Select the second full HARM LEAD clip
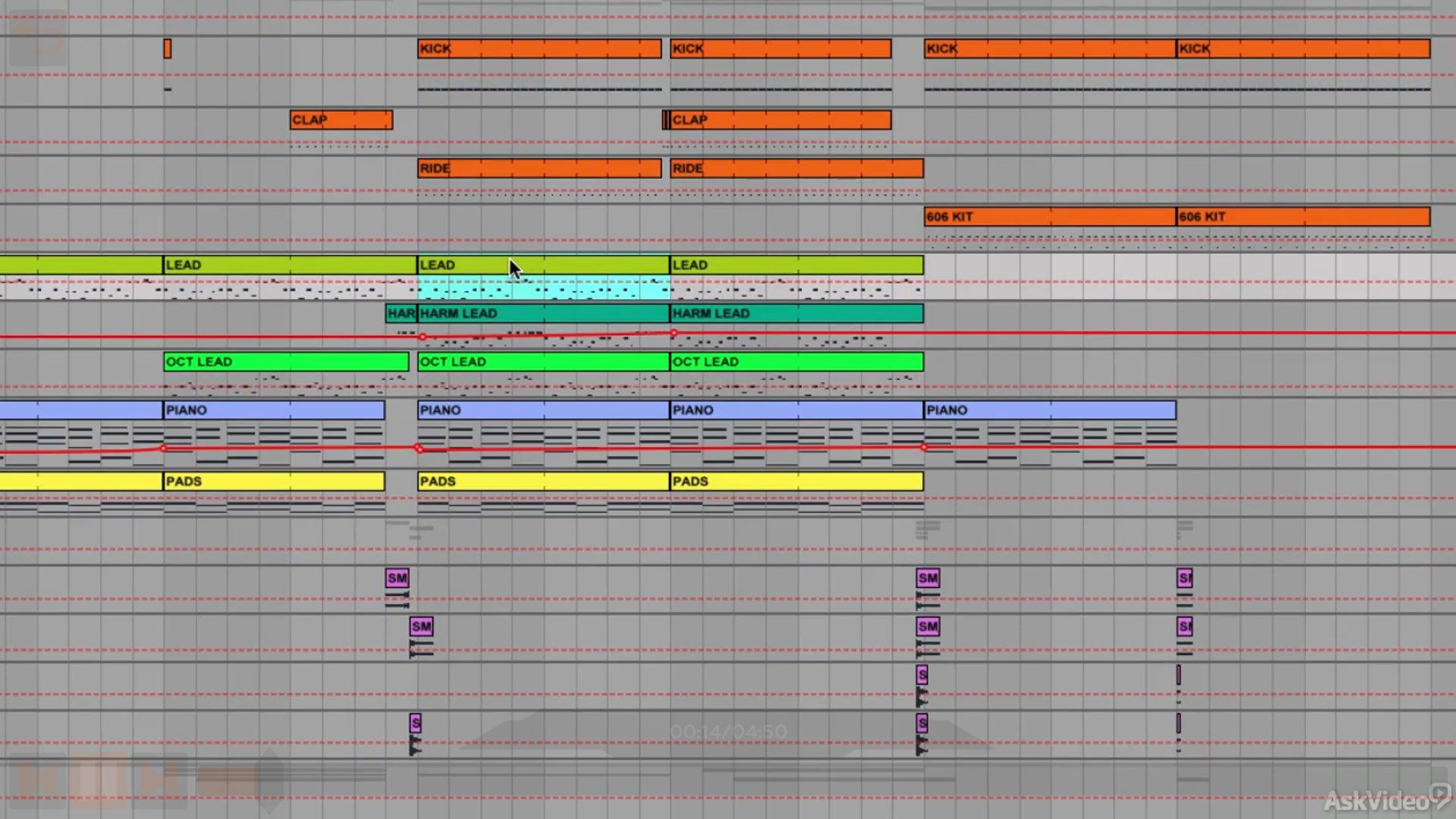1456x819 pixels. [797, 313]
